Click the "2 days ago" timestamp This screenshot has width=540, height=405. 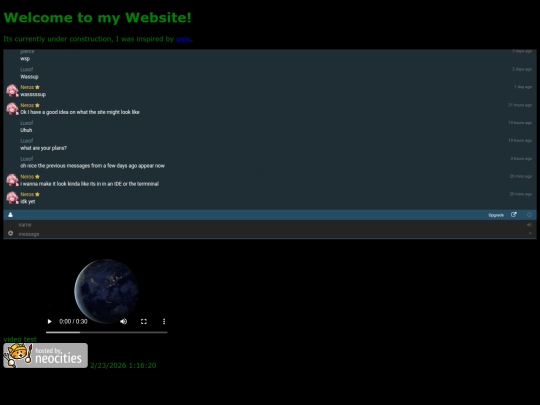point(522,69)
